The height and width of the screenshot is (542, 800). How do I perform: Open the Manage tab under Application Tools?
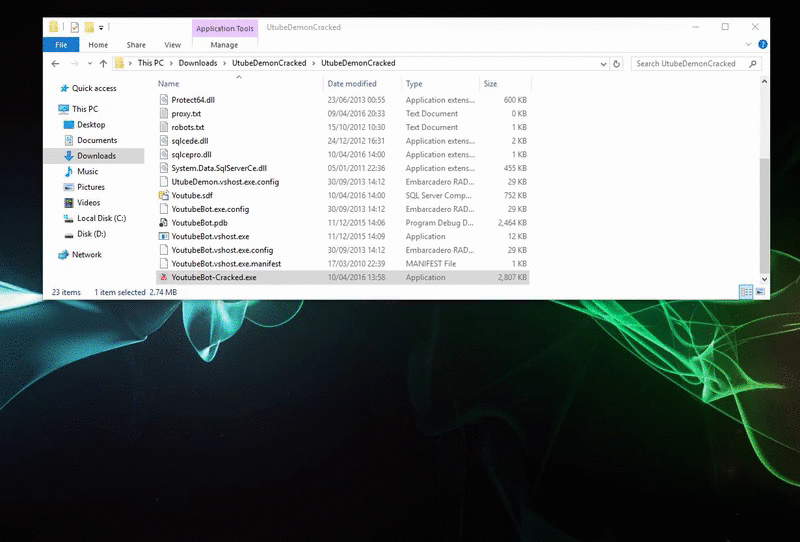pos(224,45)
